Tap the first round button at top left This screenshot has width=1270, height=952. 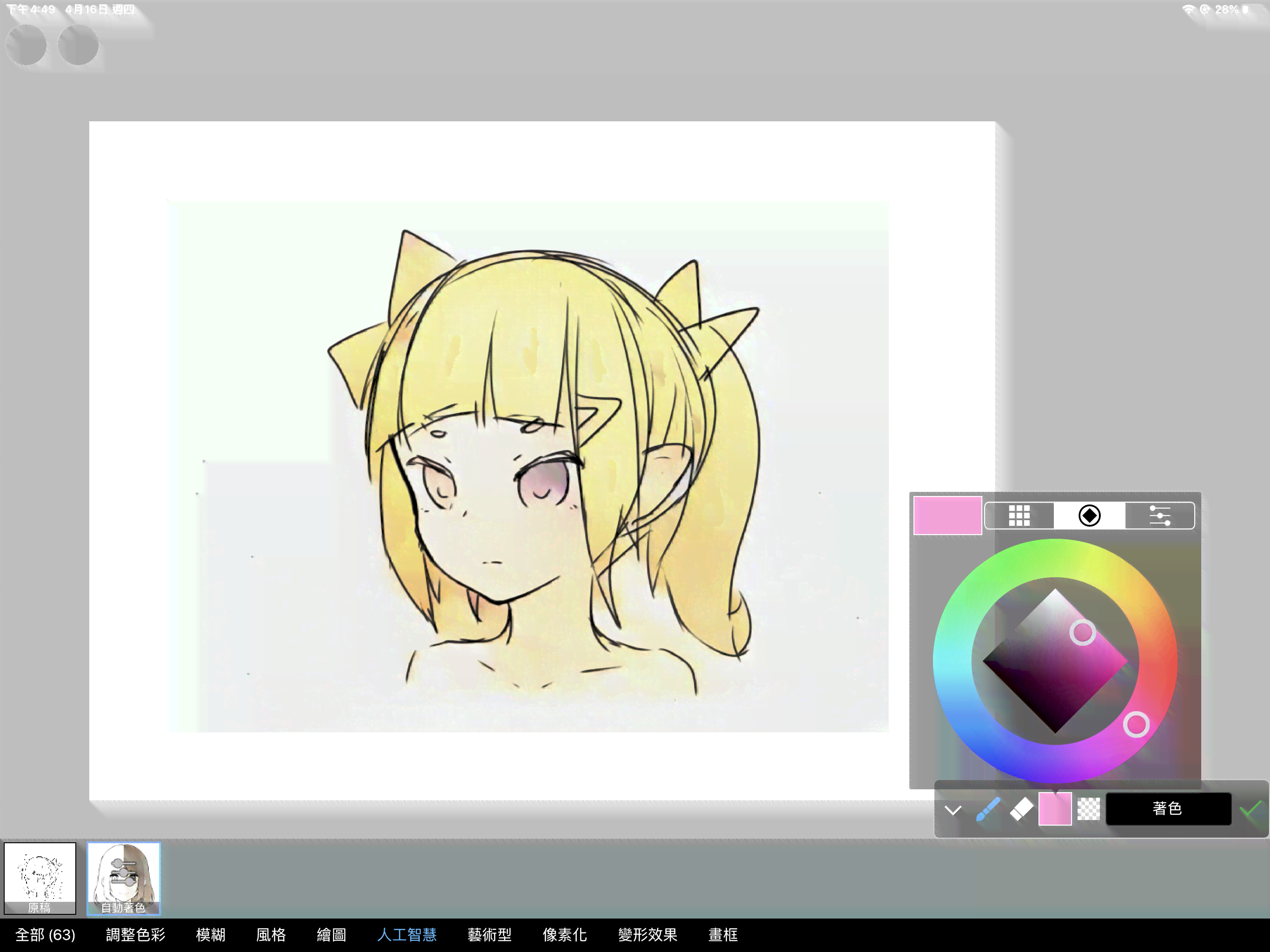26,45
